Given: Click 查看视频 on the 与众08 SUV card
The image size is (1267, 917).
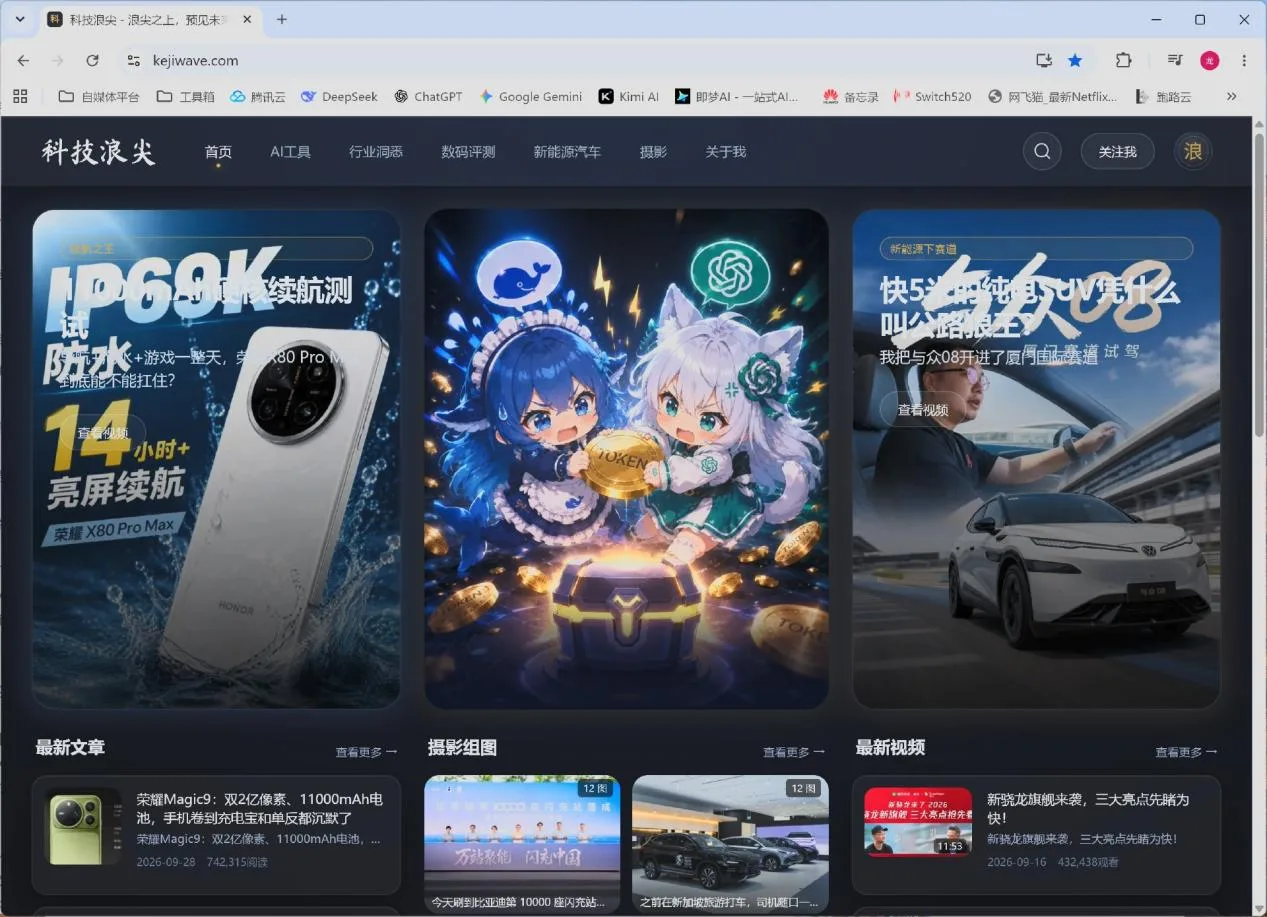Looking at the screenshot, I should coord(923,410).
